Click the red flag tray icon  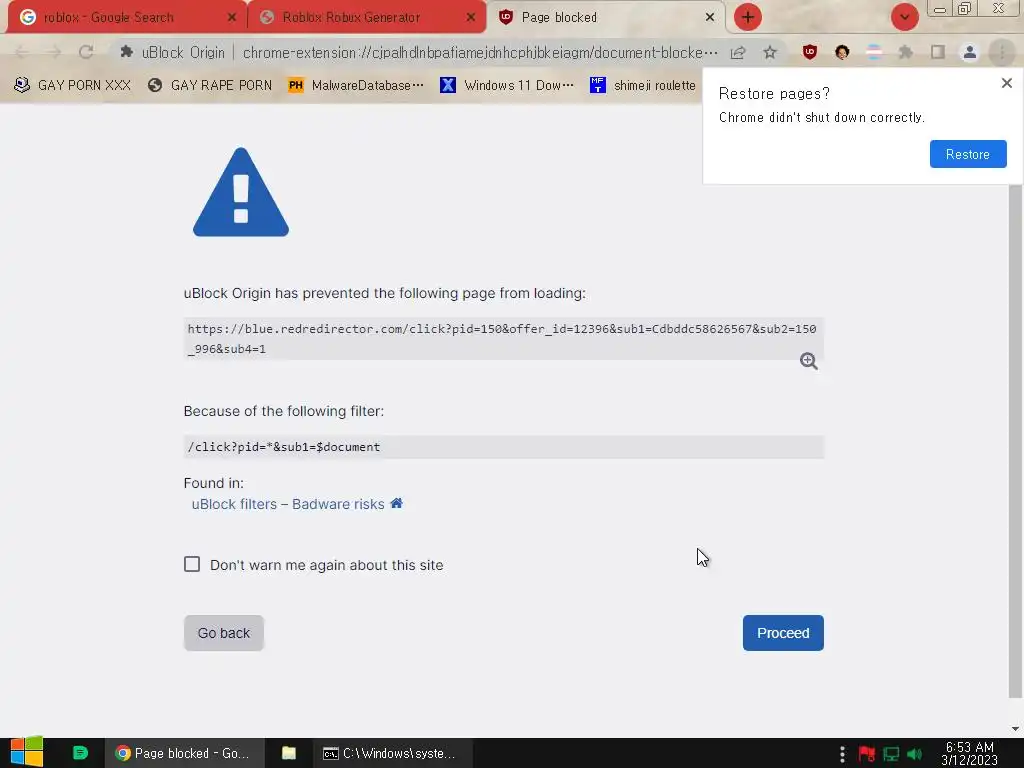point(867,754)
